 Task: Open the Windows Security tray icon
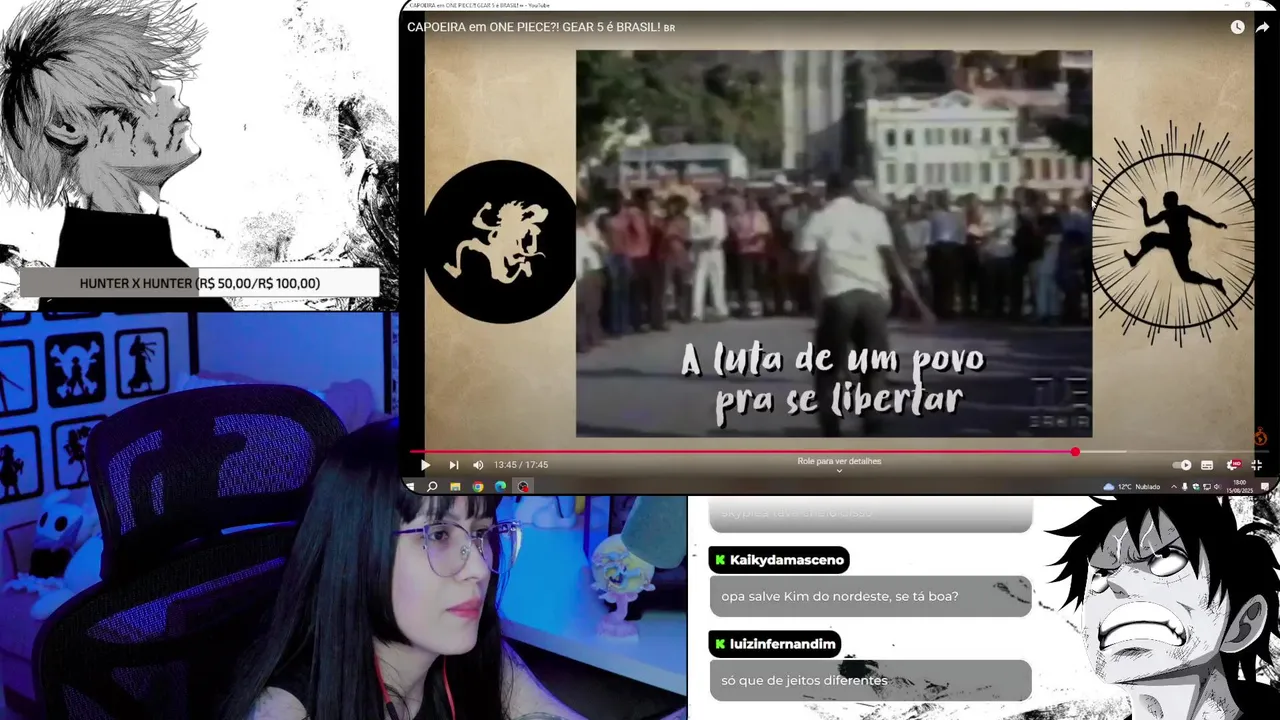[1196, 487]
